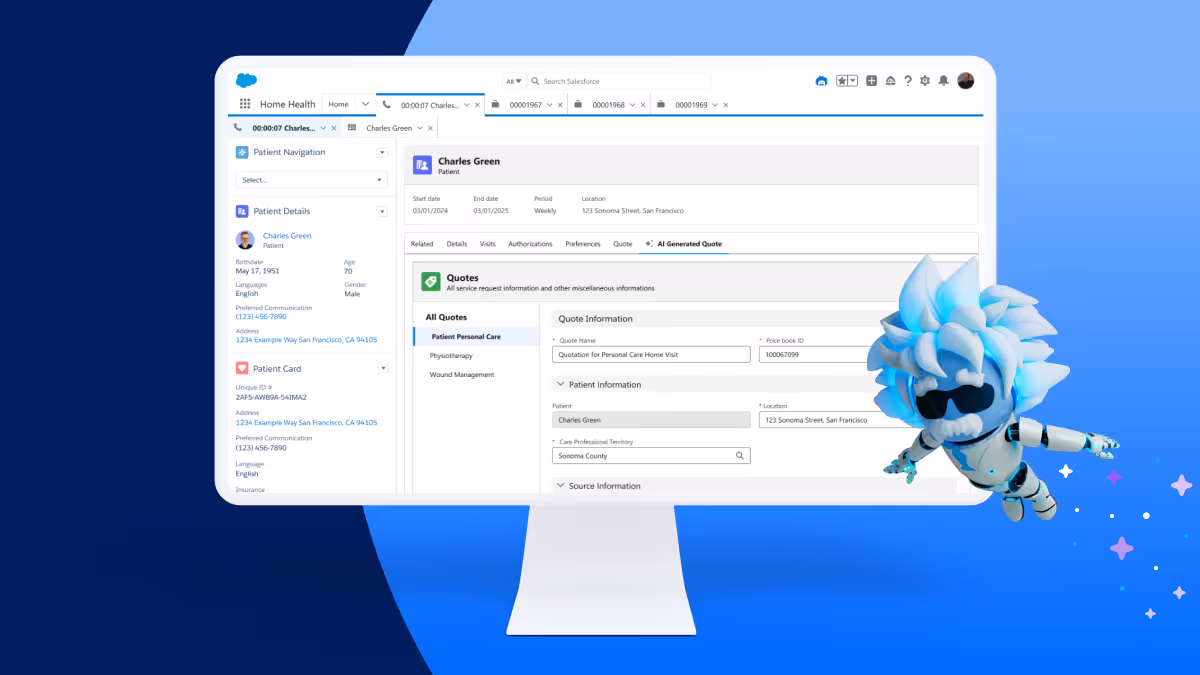
Task: Click the Patient Details panel icon
Action: click(242, 211)
